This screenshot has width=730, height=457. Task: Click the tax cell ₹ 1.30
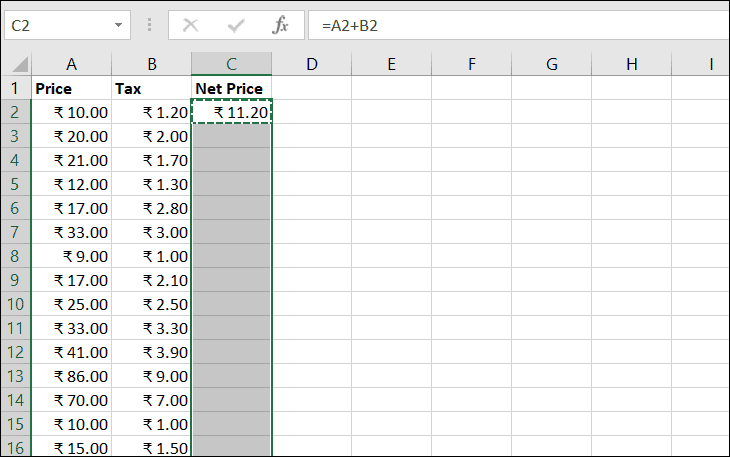151,184
